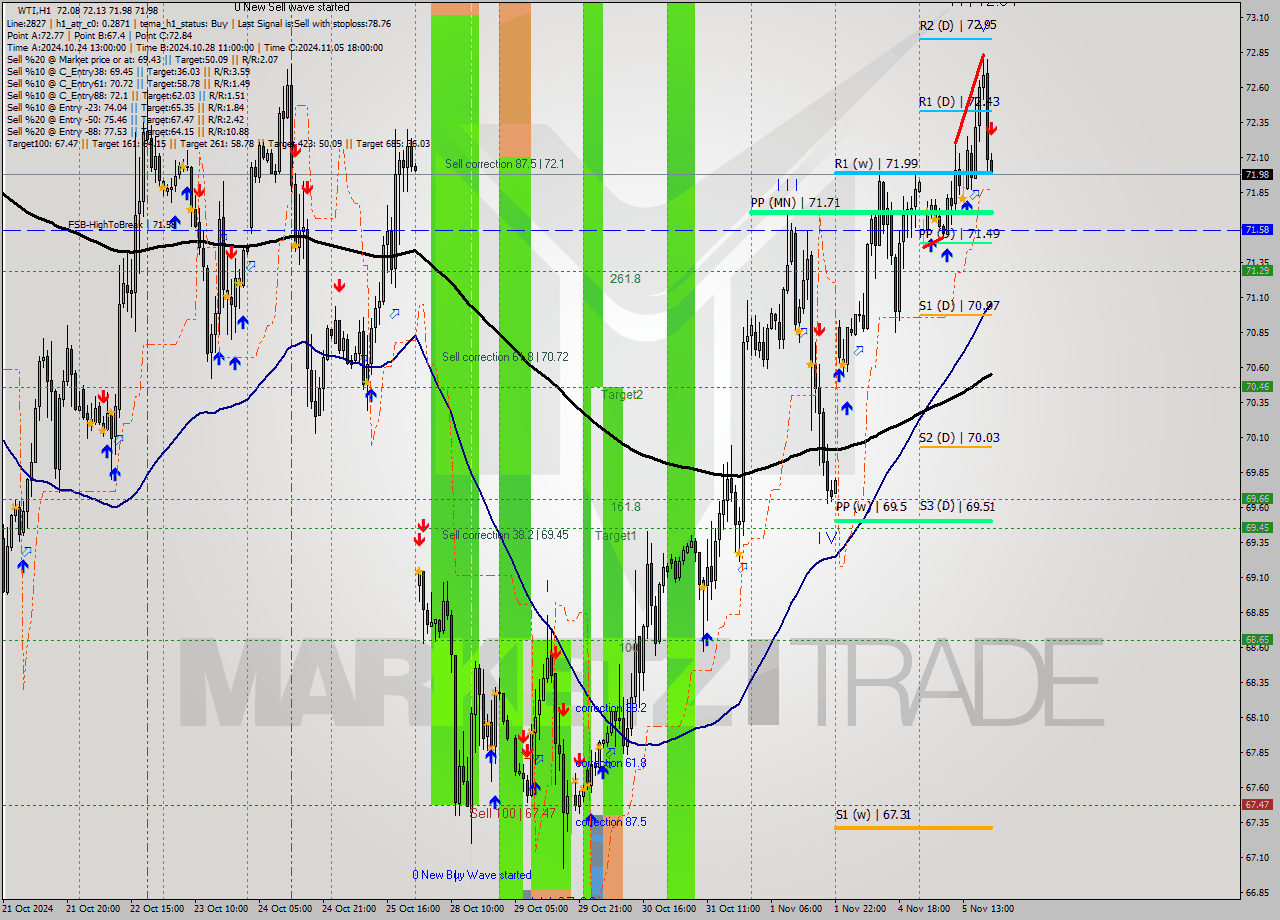
Task: Click the red 67.47 price tag on axis
Action: point(1257,804)
